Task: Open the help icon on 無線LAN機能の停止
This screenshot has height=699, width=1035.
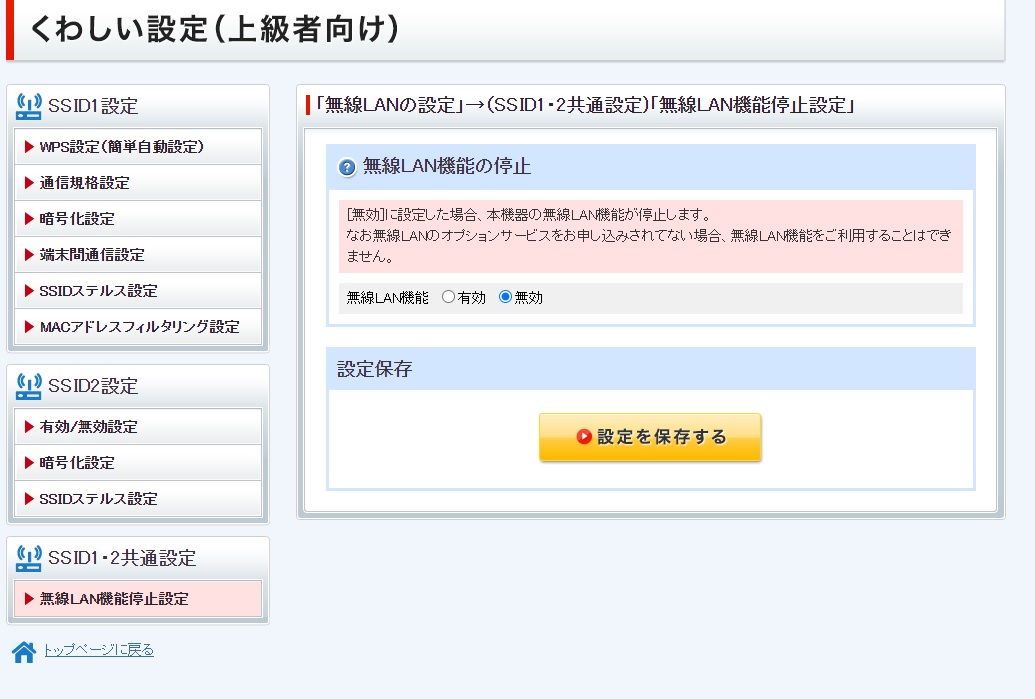Action: [349, 166]
